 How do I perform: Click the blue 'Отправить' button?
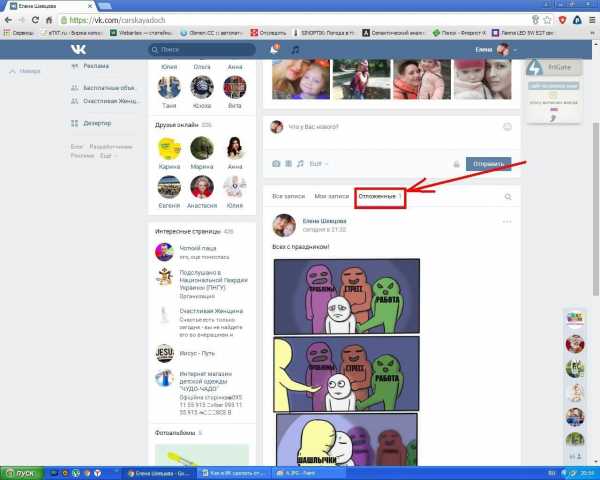488,164
